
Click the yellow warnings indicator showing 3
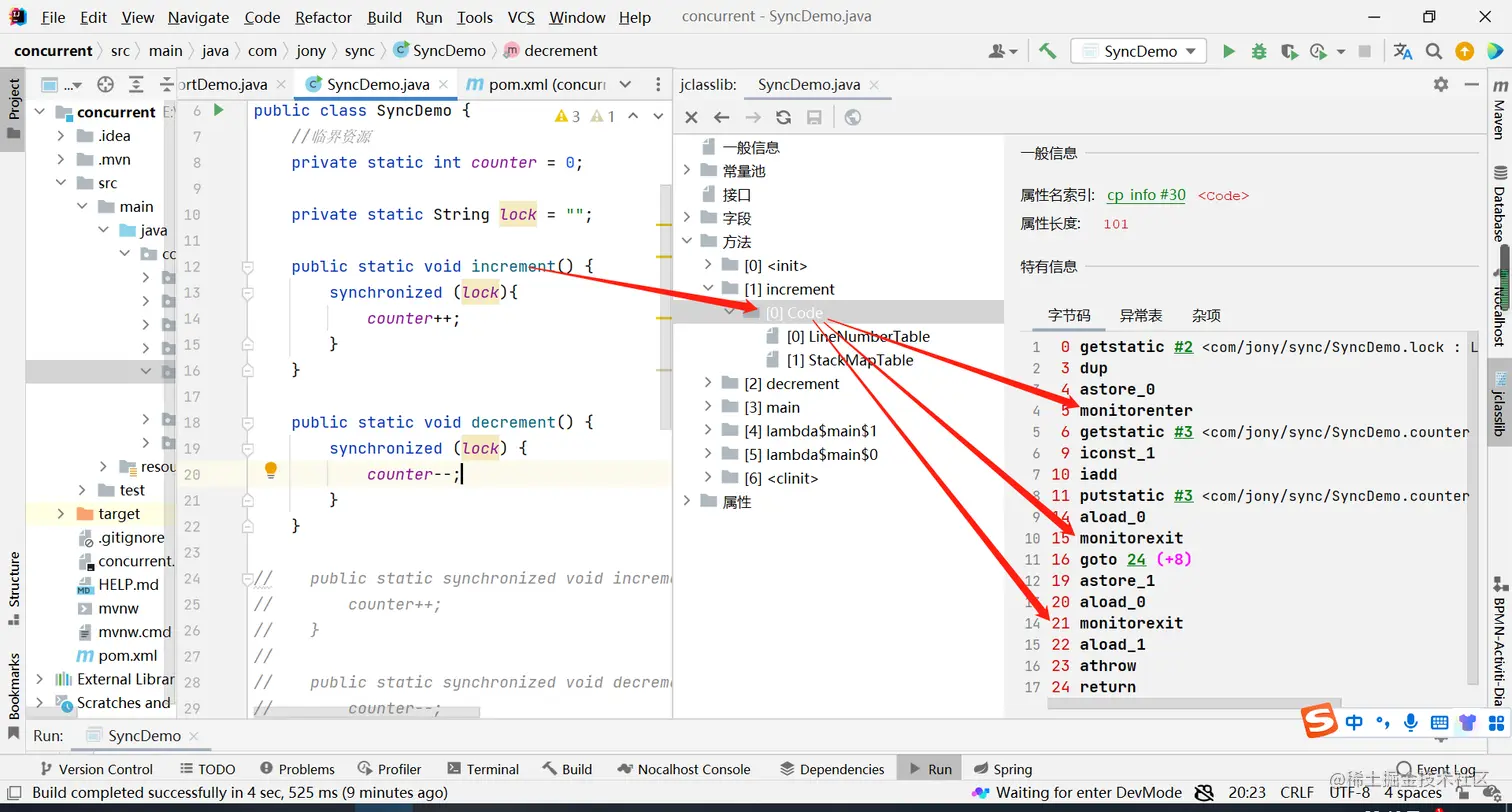tap(567, 116)
